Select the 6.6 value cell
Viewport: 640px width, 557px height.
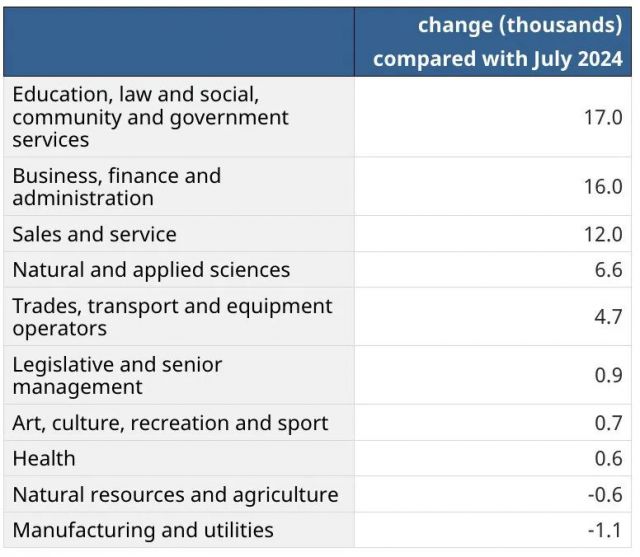[x=608, y=270]
